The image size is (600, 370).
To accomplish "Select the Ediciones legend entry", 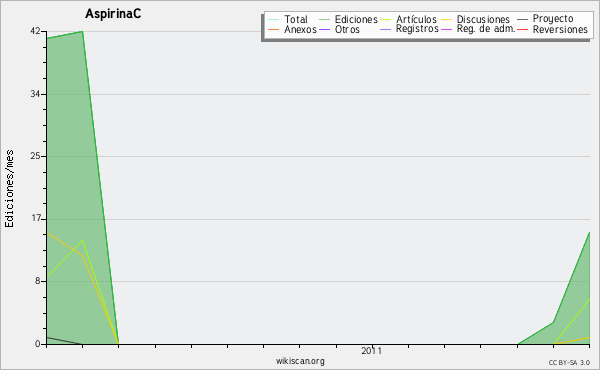I will [x=348, y=19].
